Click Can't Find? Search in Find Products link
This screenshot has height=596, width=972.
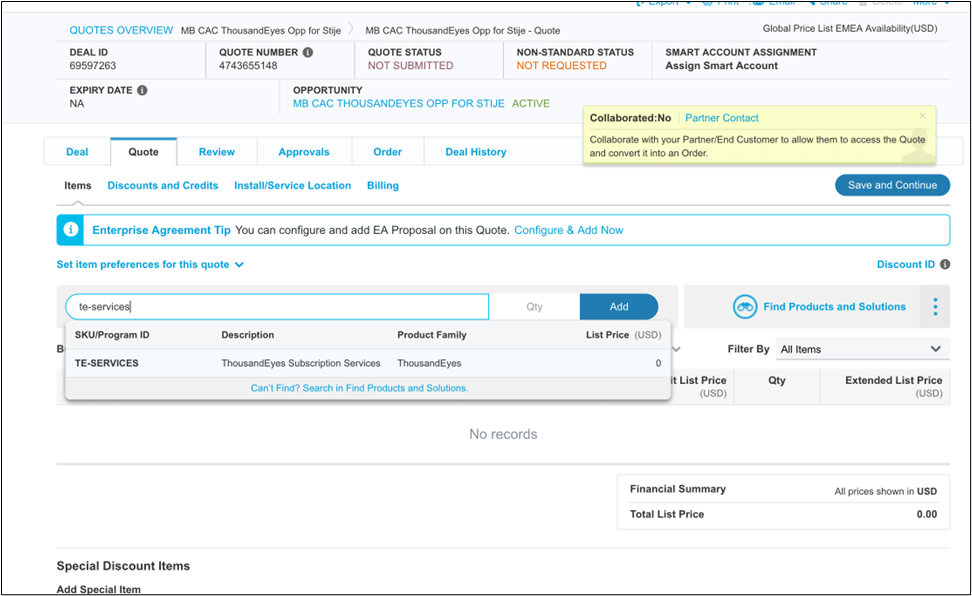click(359, 388)
